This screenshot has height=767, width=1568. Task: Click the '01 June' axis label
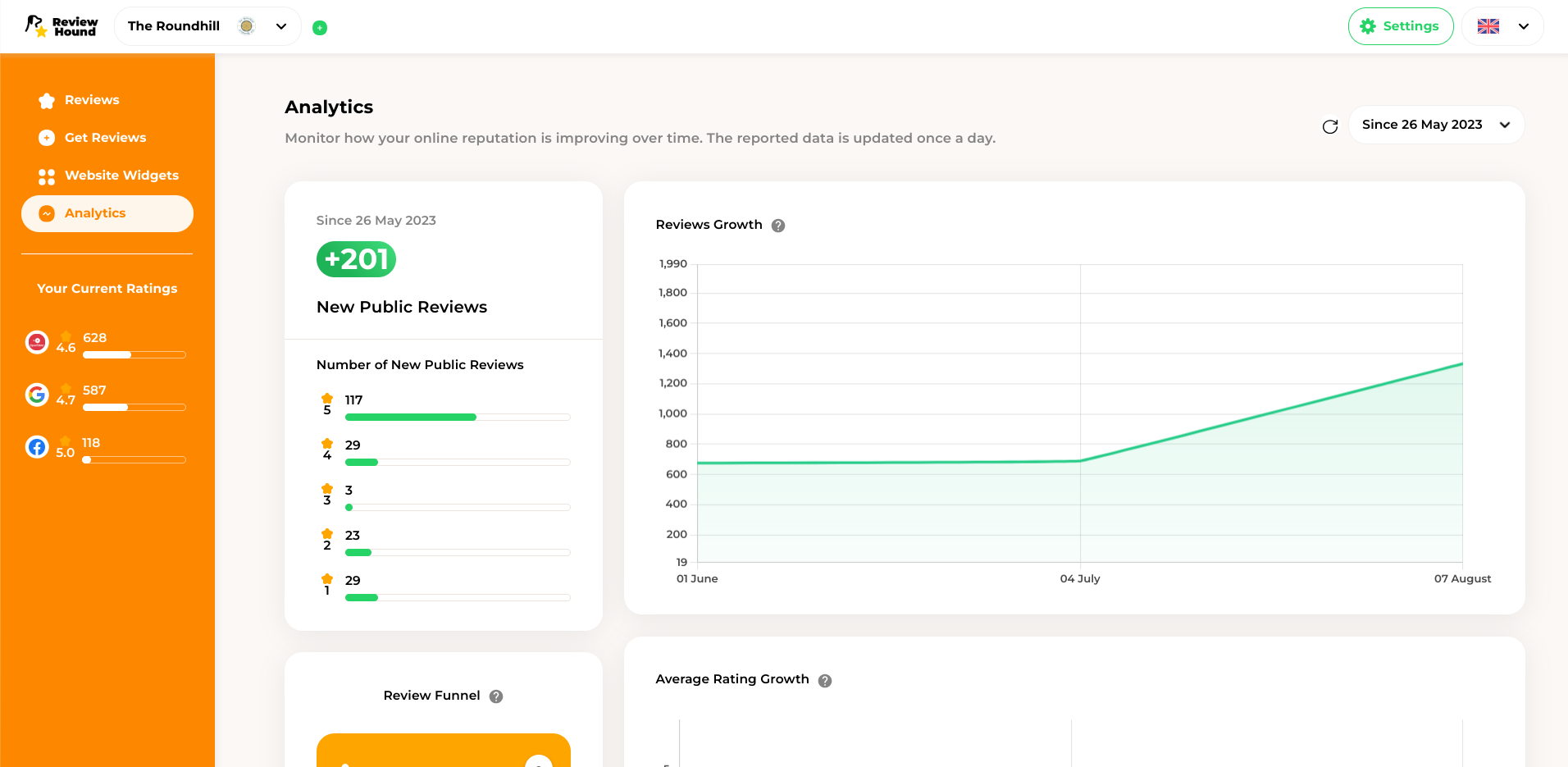[x=697, y=578]
